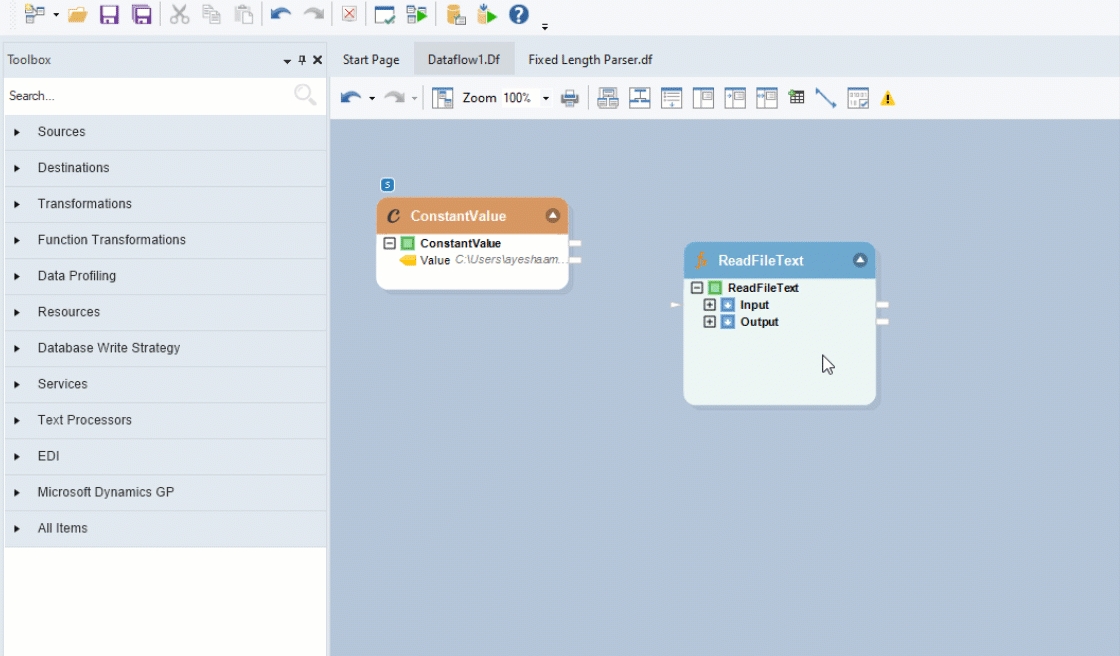The height and width of the screenshot is (656, 1120).
Task: Expand the Input node in ReadFileText
Action: (710, 305)
